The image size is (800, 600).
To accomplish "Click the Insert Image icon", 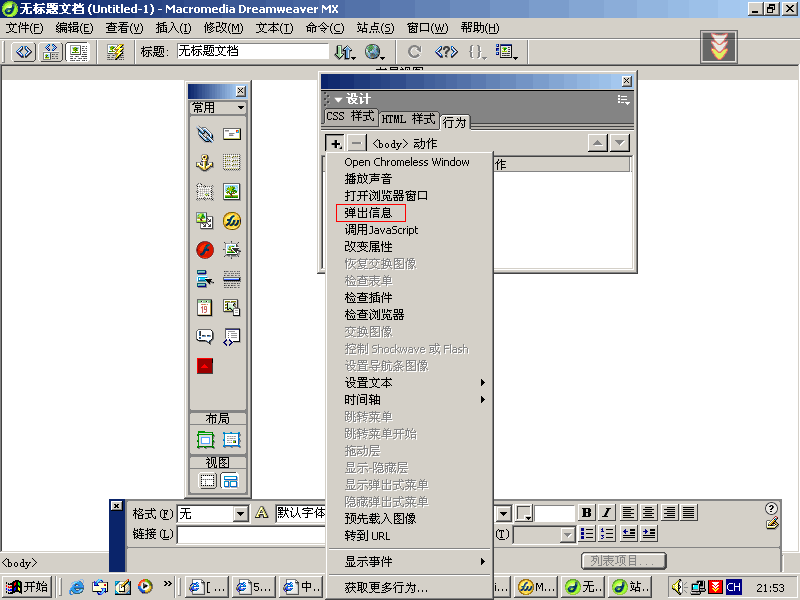I will click(232, 192).
